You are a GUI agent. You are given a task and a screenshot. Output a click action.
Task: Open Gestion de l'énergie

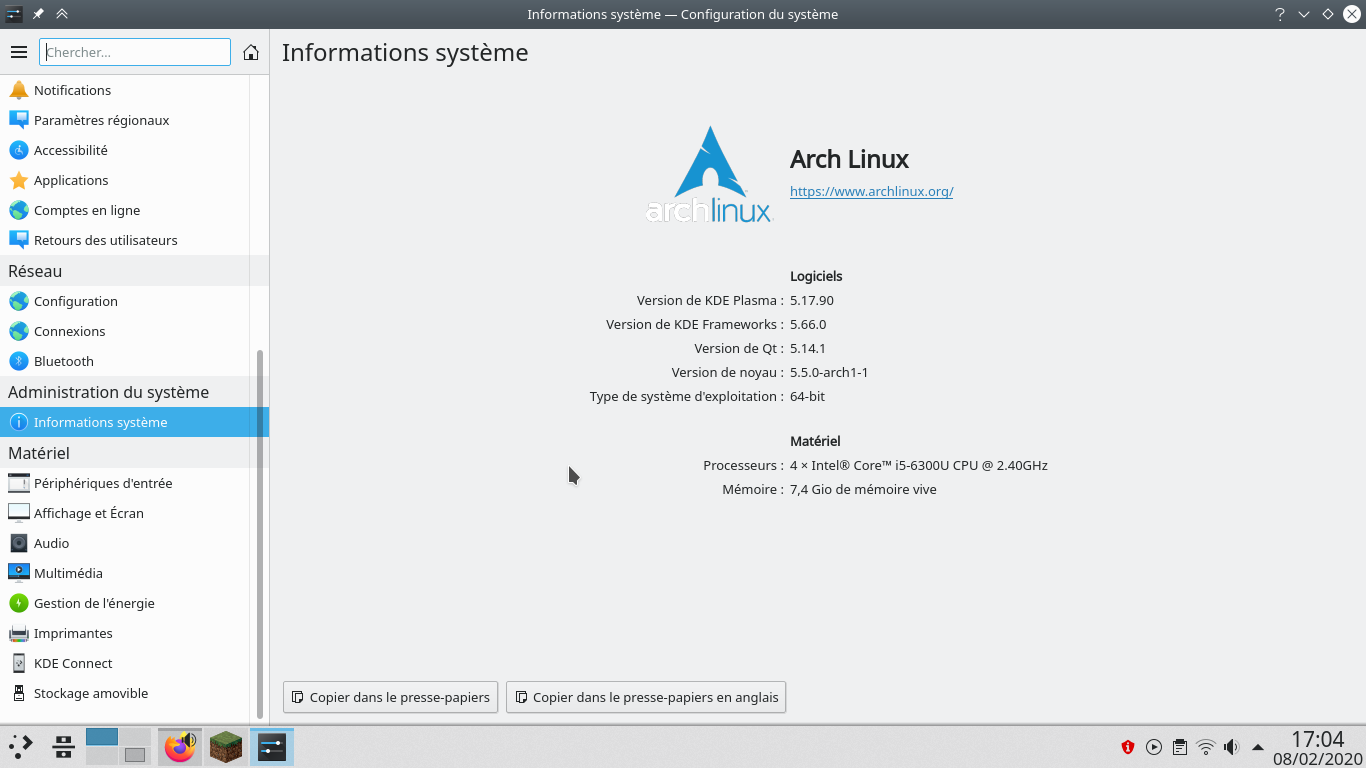(124, 603)
